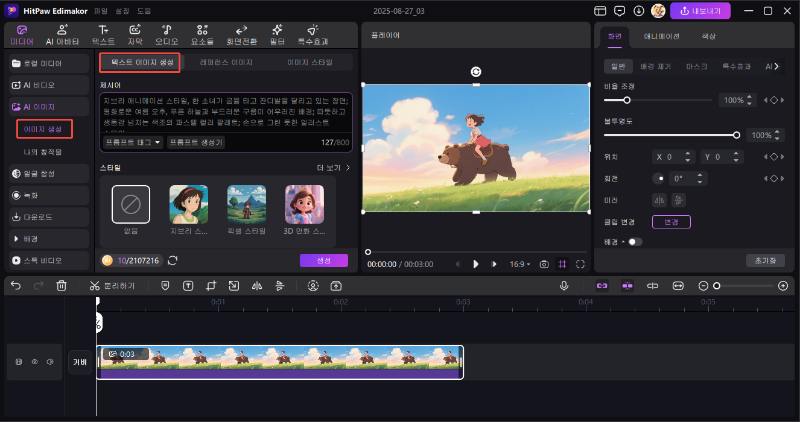Click the mirror flip icon in timeline toolbar

point(257,286)
